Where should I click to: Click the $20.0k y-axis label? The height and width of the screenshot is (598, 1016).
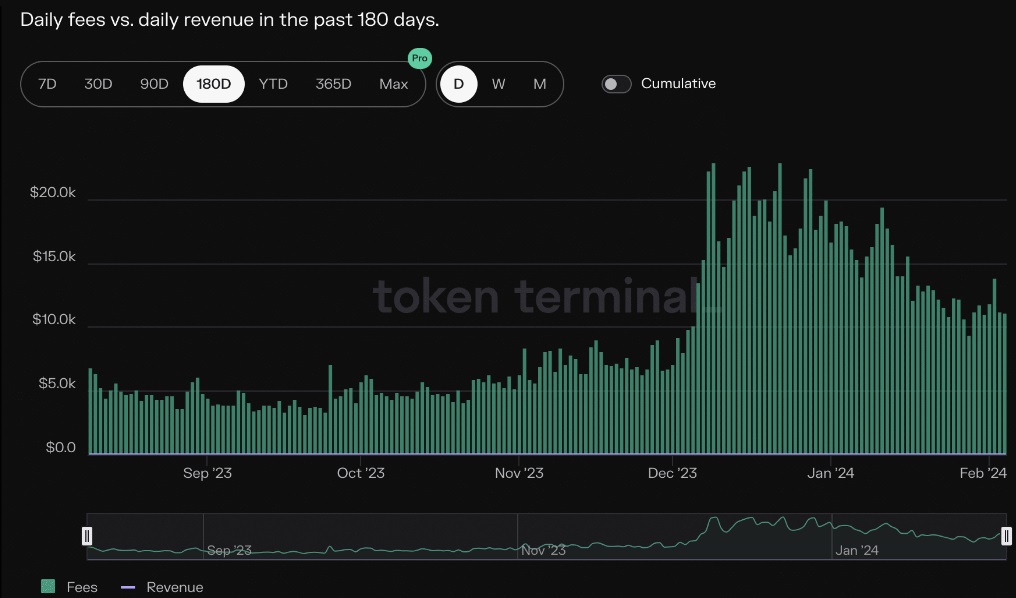[x=52, y=192]
